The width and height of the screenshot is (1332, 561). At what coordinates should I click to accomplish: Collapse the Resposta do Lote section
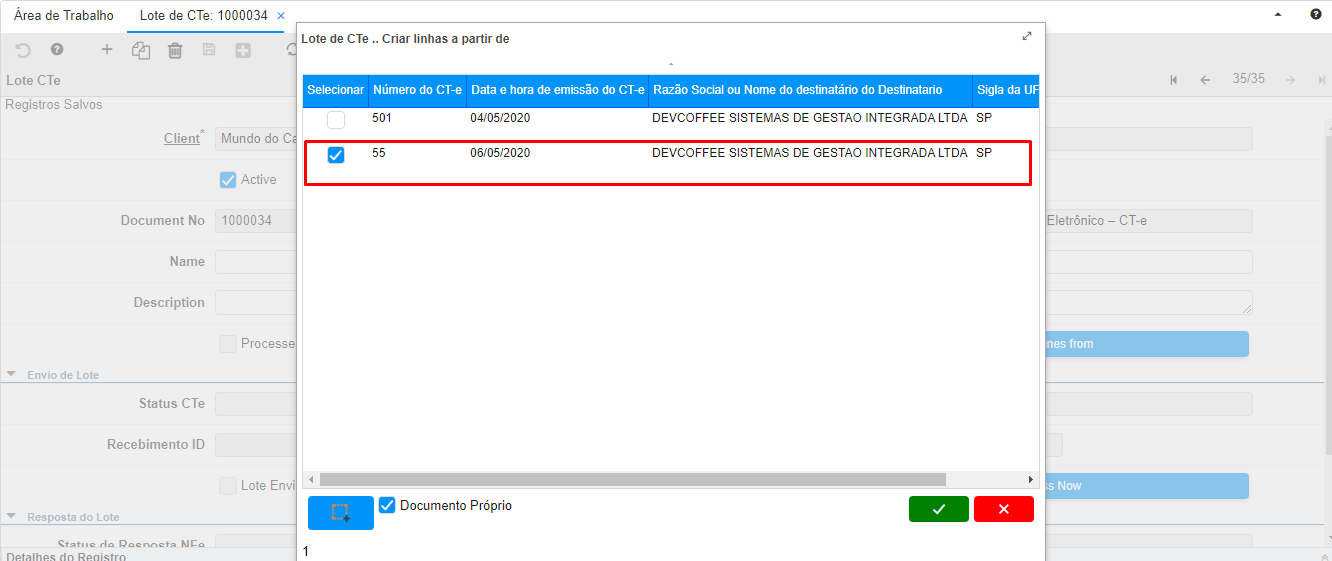12,516
